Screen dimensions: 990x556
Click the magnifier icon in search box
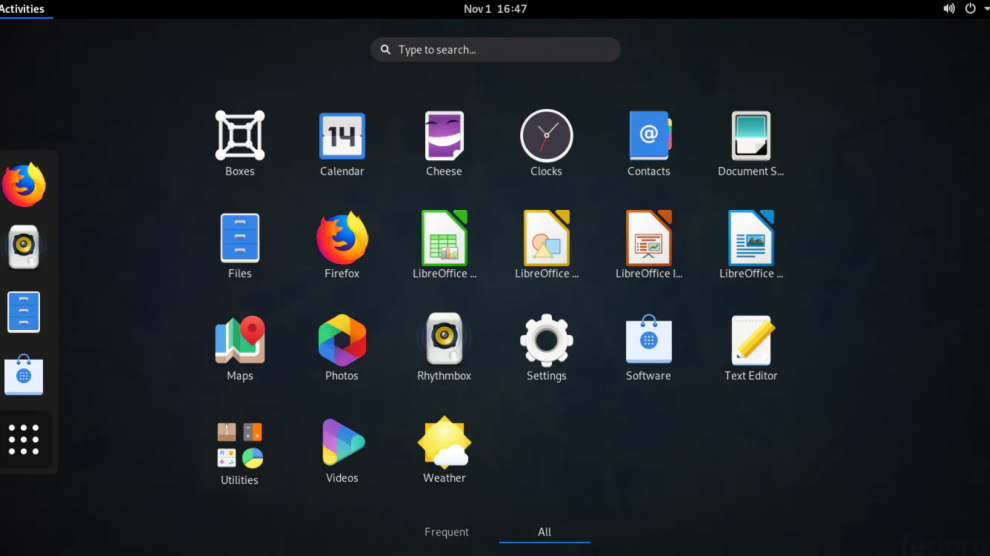click(385, 49)
